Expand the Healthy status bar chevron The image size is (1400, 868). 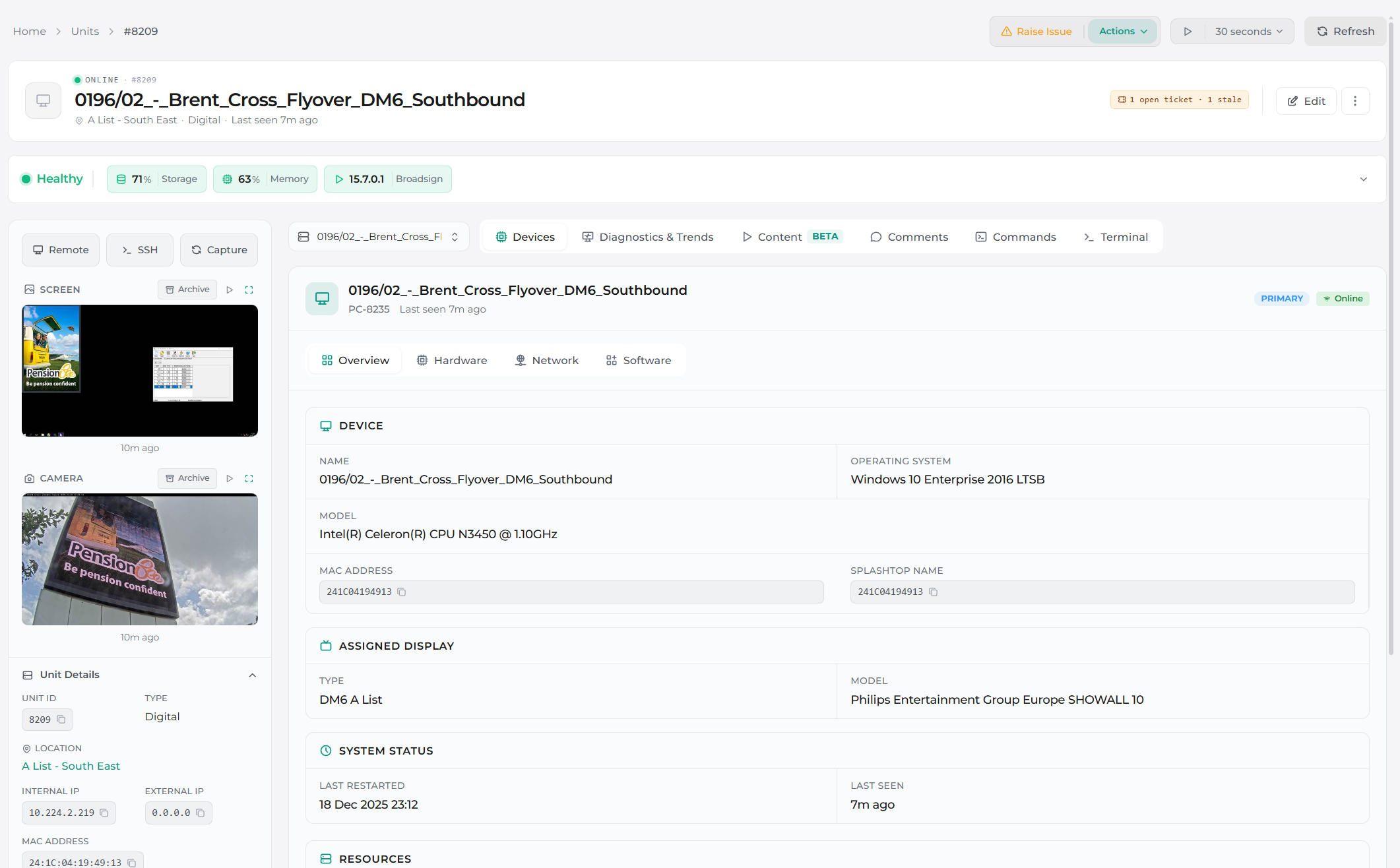point(1363,179)
